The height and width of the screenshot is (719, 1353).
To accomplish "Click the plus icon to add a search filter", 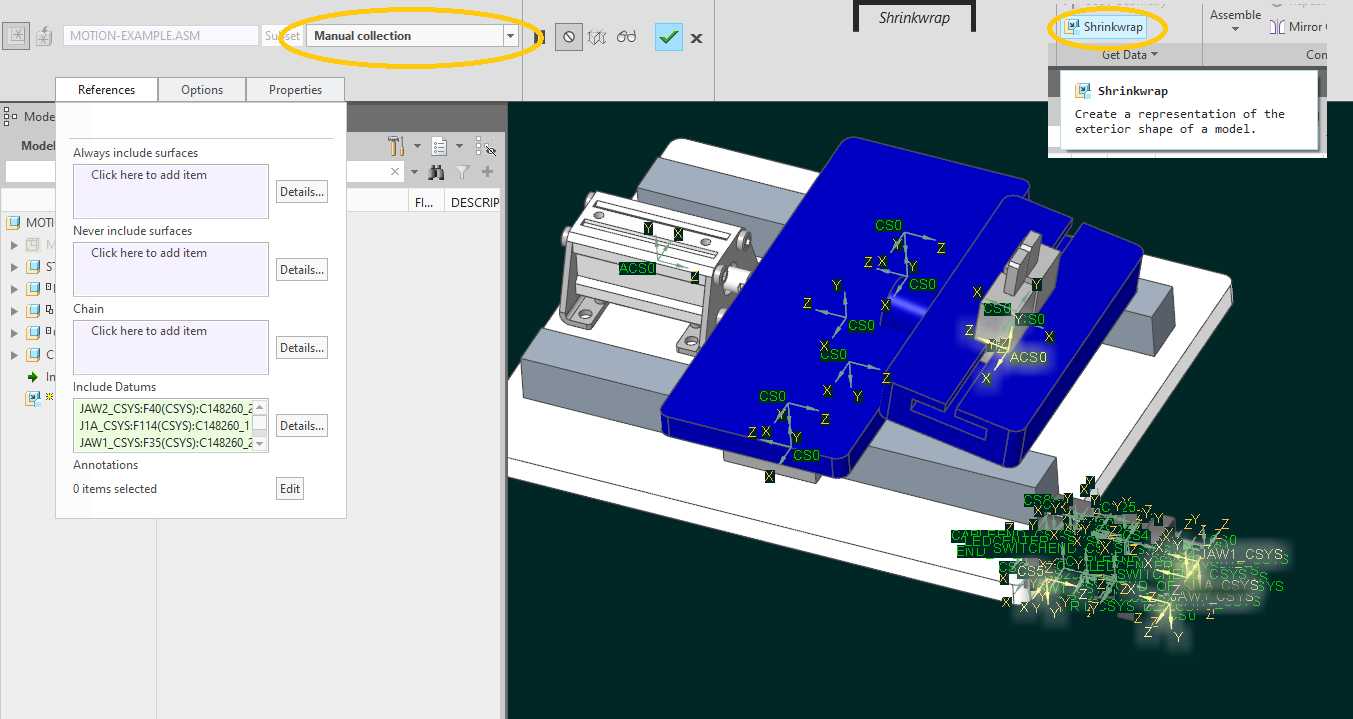I will click(x=489, y=172).
